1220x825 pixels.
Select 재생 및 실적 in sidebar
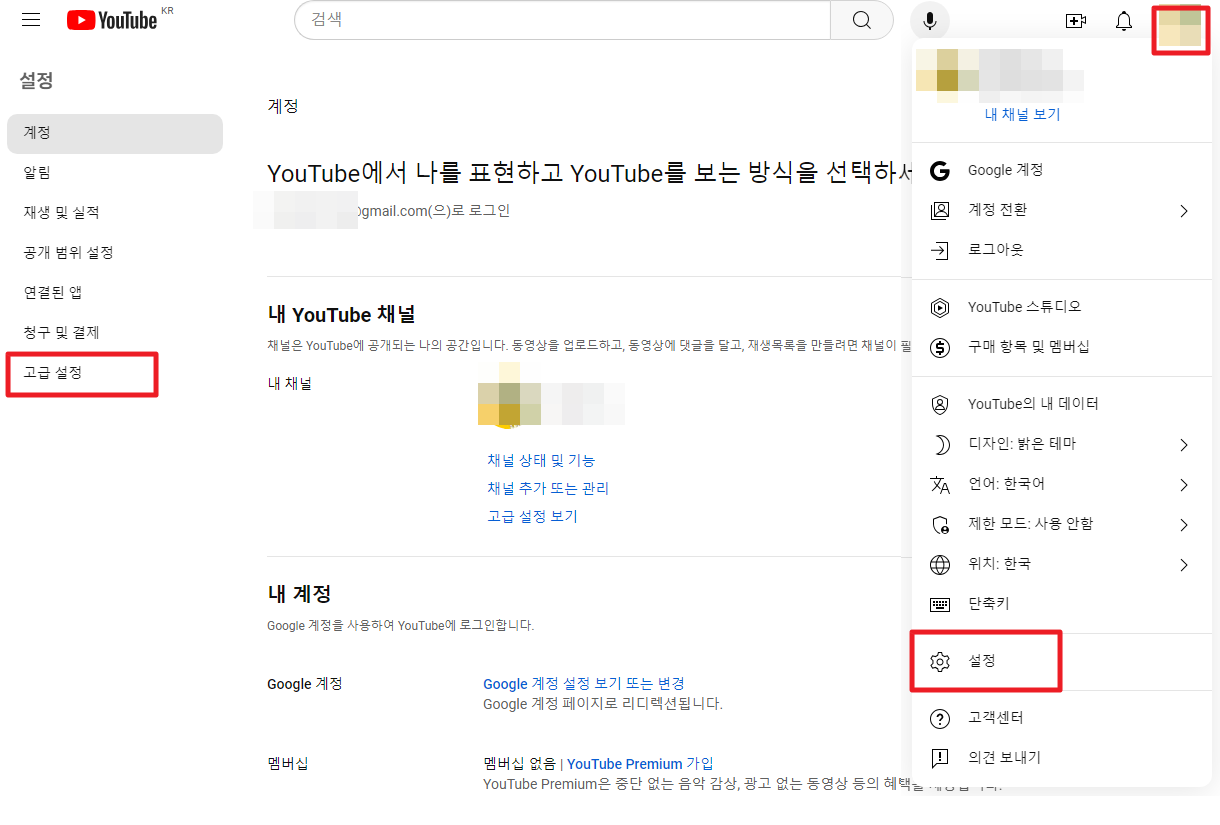pos(115,213)
